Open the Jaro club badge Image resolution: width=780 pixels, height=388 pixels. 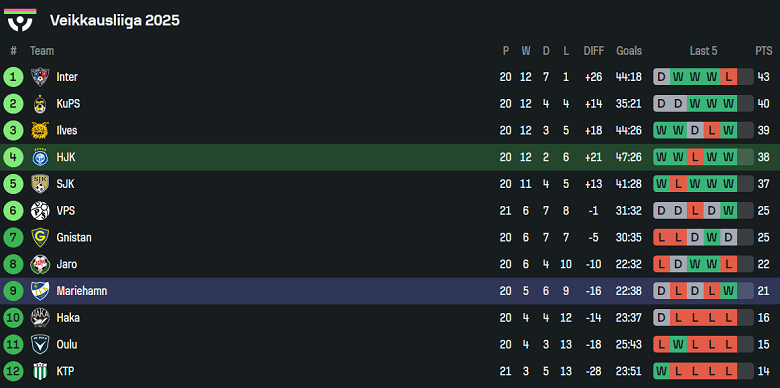point(40,264)
